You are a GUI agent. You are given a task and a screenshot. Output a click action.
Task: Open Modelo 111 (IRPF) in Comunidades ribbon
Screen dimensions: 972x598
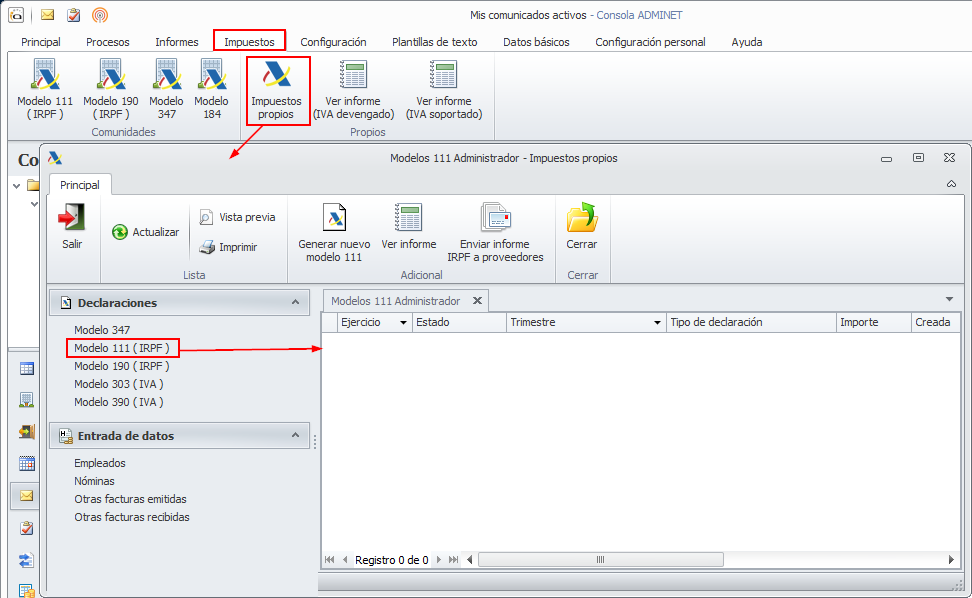click(45, 89)
